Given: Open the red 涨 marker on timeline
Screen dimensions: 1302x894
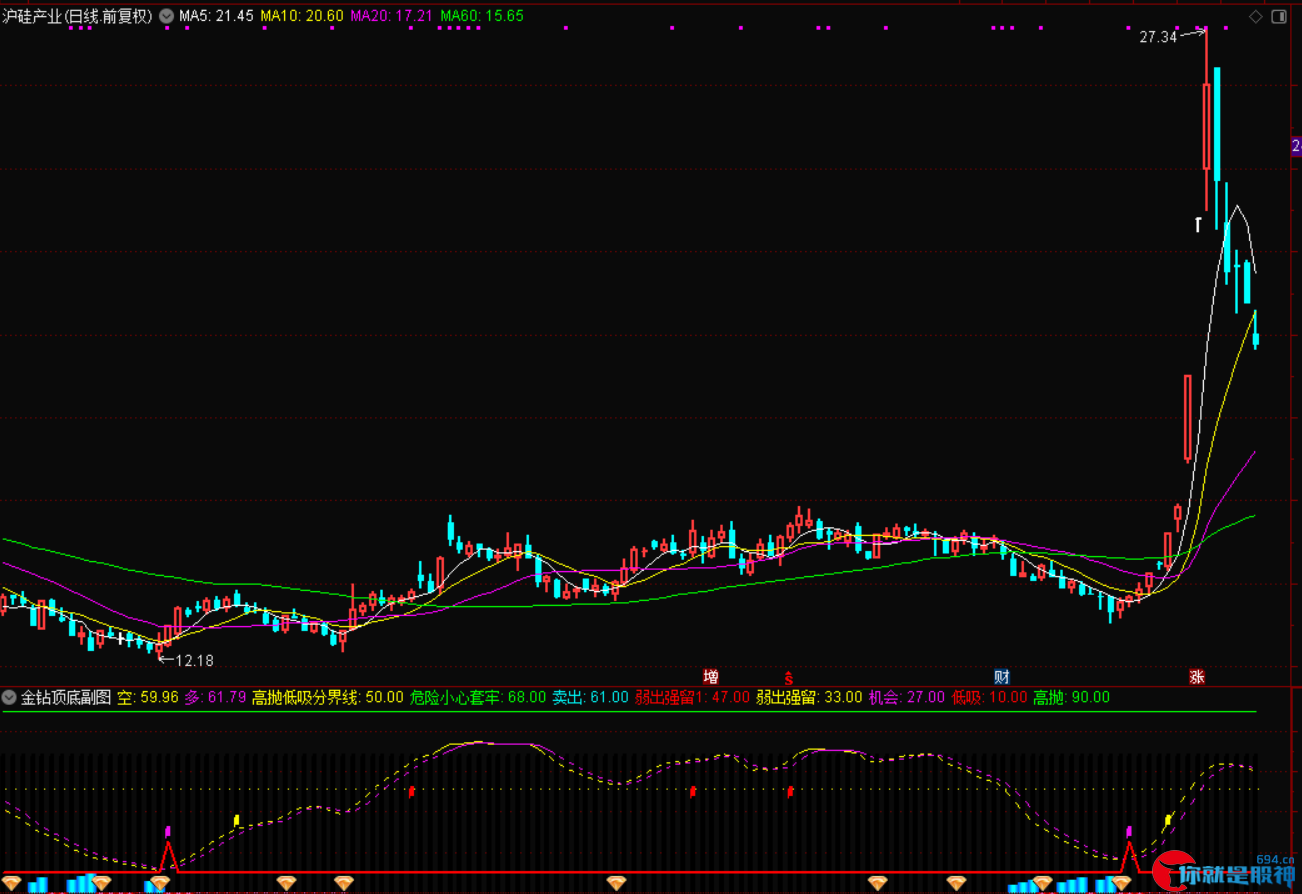Looking at the screenshot, I should tap(1196, 677).
